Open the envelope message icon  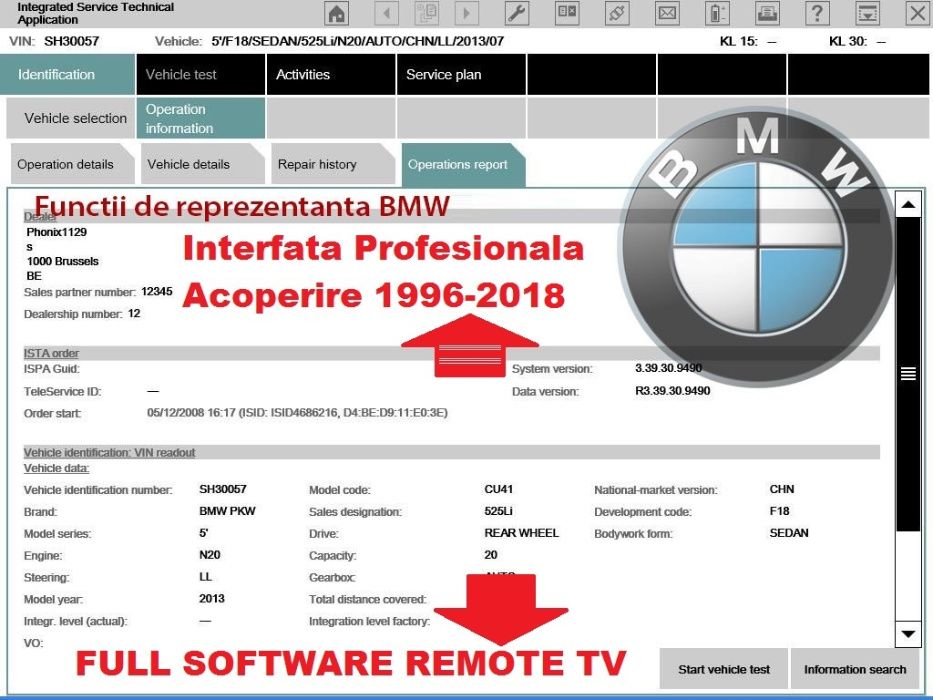pos(667,13)
